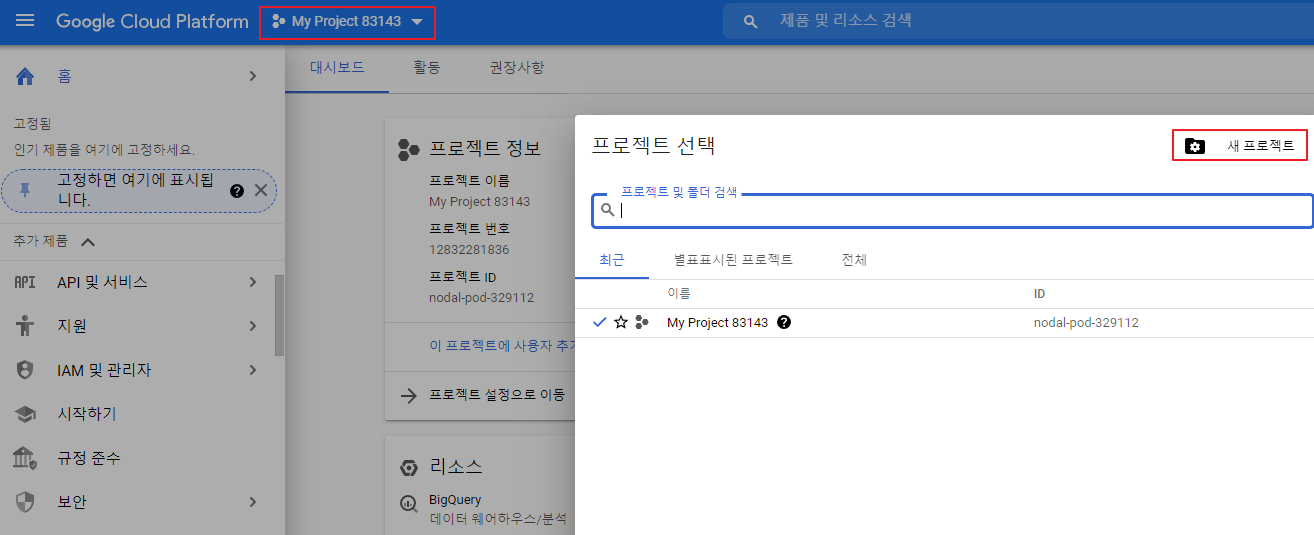Click the magnifier icon in project search field
This screenshot has height=535, width=1314.
coord(607,210)
